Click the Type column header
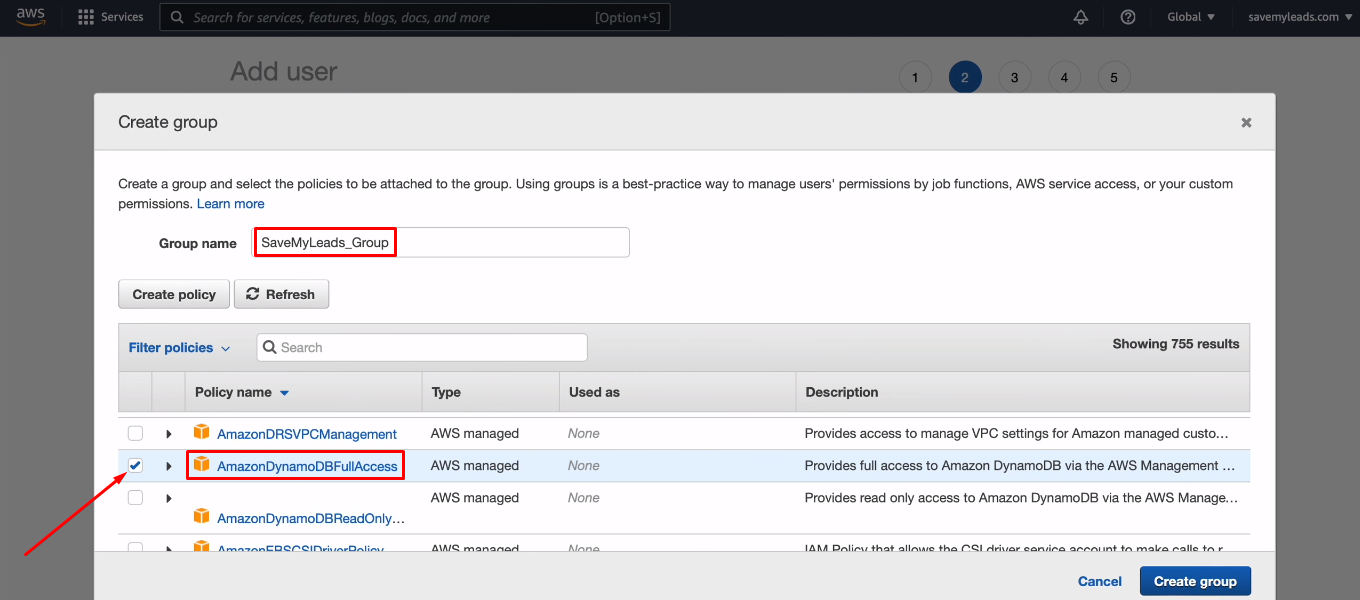This screenshot has width=1360, height=600. pyautogui.click(x=446, y=392)
